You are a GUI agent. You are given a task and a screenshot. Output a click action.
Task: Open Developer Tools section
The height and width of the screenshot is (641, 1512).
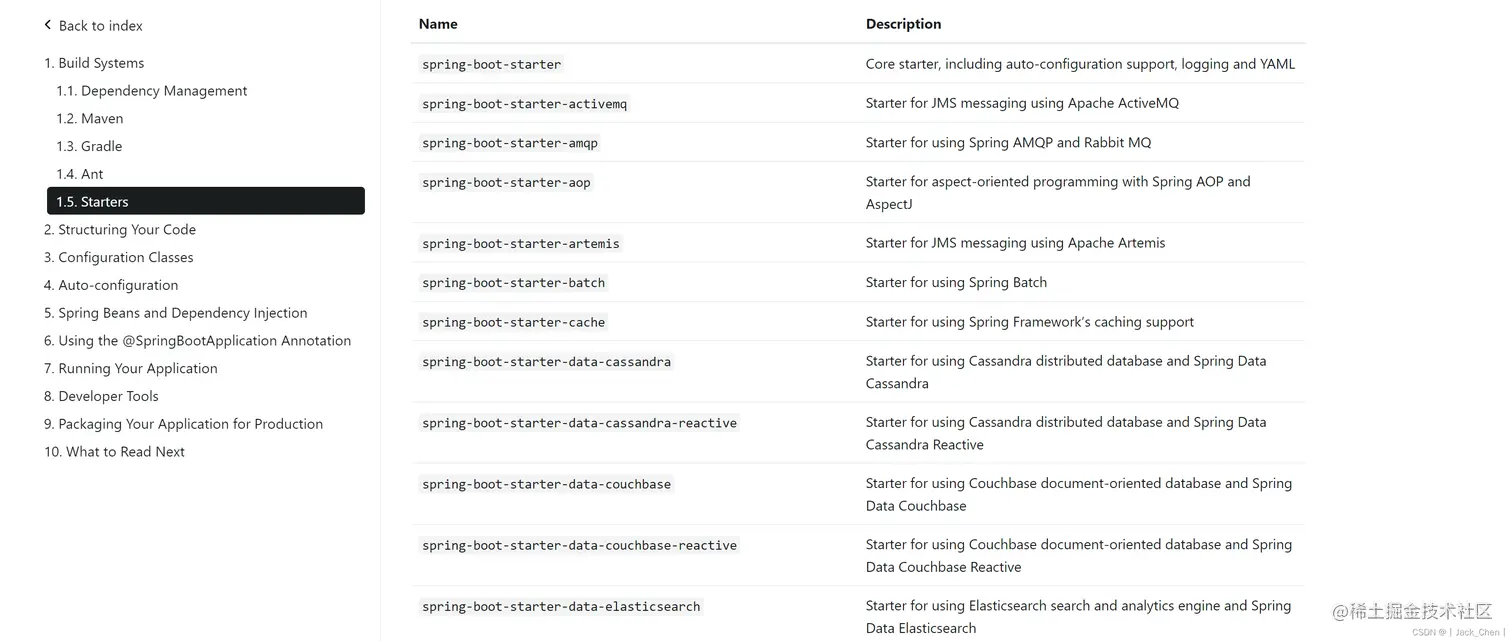[x=101, y=397]
